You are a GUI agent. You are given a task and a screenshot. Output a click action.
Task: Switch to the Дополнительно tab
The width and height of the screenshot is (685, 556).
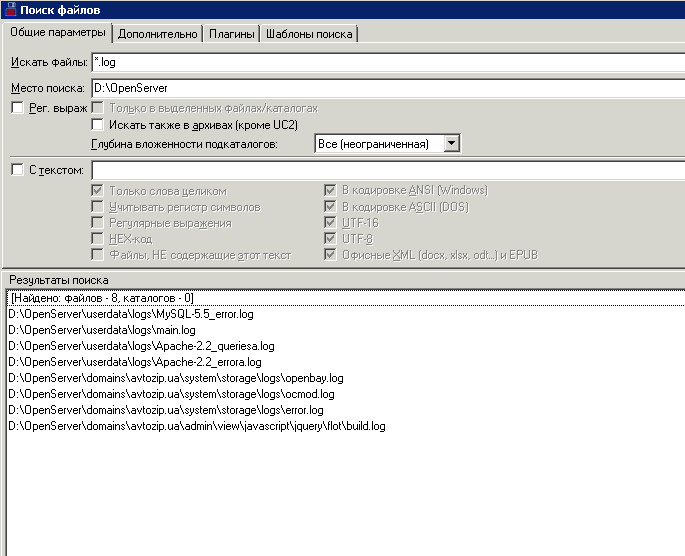[157, 33]
